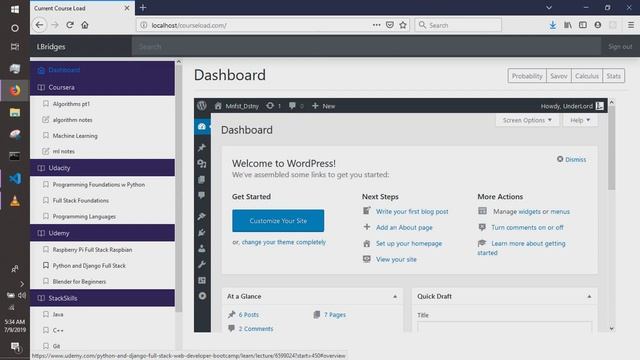Open WordPress Users sidebar icon
The width and height of the screenshot is (640, 360).
[x=202, y=248]
